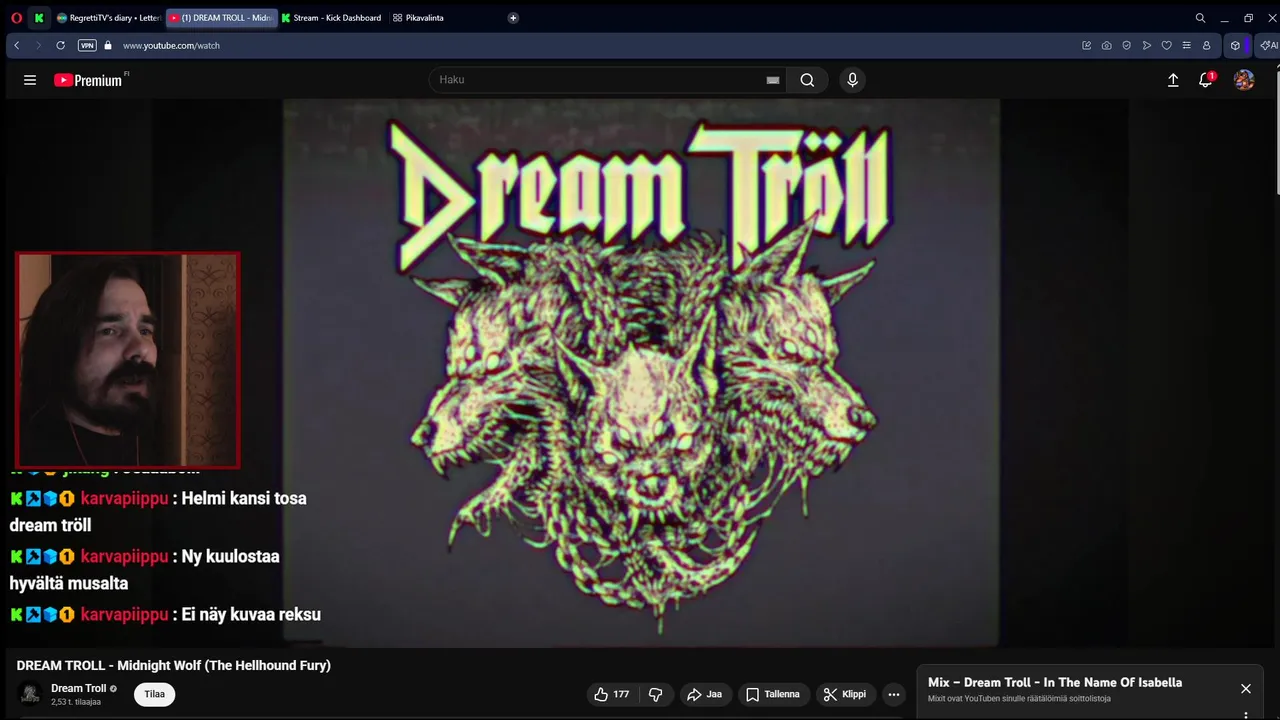The image size is (1280, 720).
Task: Click video title DREAM TROLL - Midnight Wolf
Action: click(173, 665)
